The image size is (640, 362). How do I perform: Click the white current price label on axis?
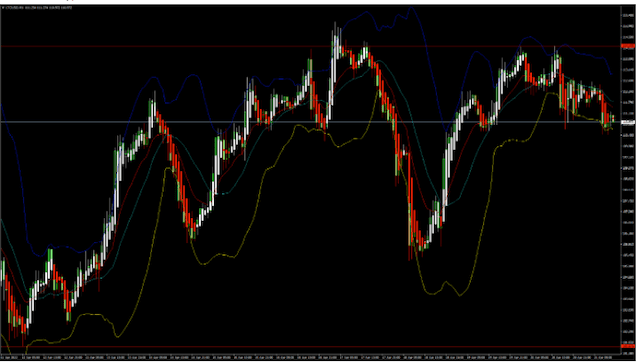coord(628,122)
